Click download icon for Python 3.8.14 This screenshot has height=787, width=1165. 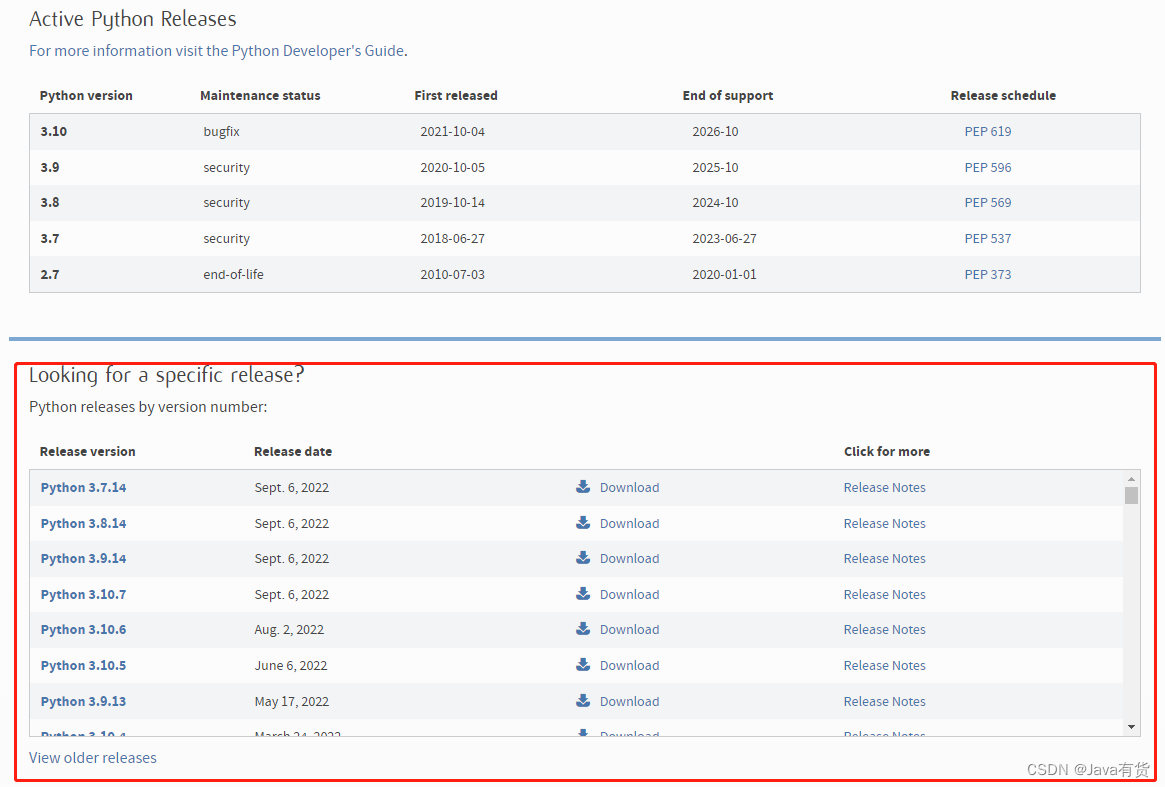pos(583,522)
